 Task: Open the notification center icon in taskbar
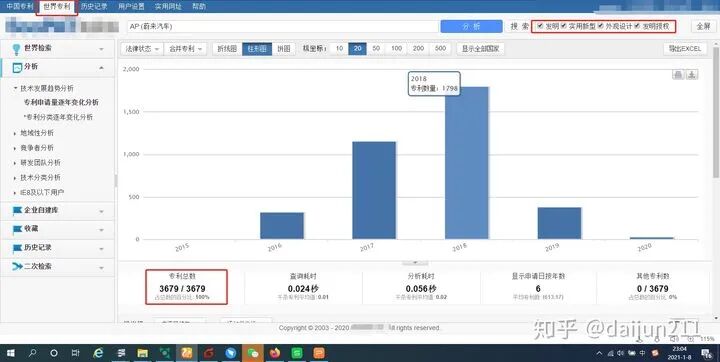[x=707, y=353]
